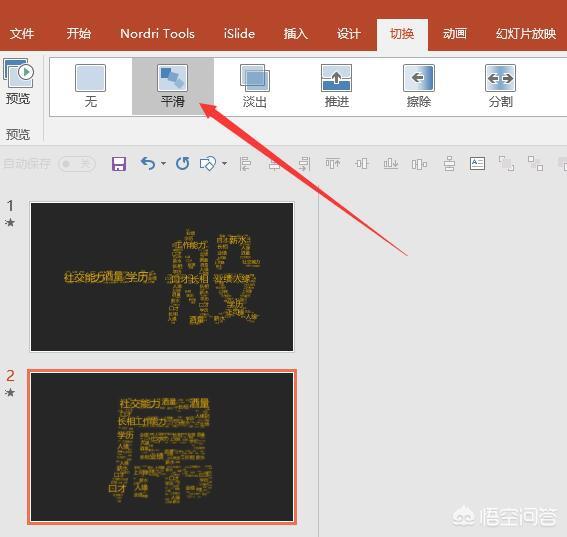Switch to the iSlide tab

coord(239,34)
